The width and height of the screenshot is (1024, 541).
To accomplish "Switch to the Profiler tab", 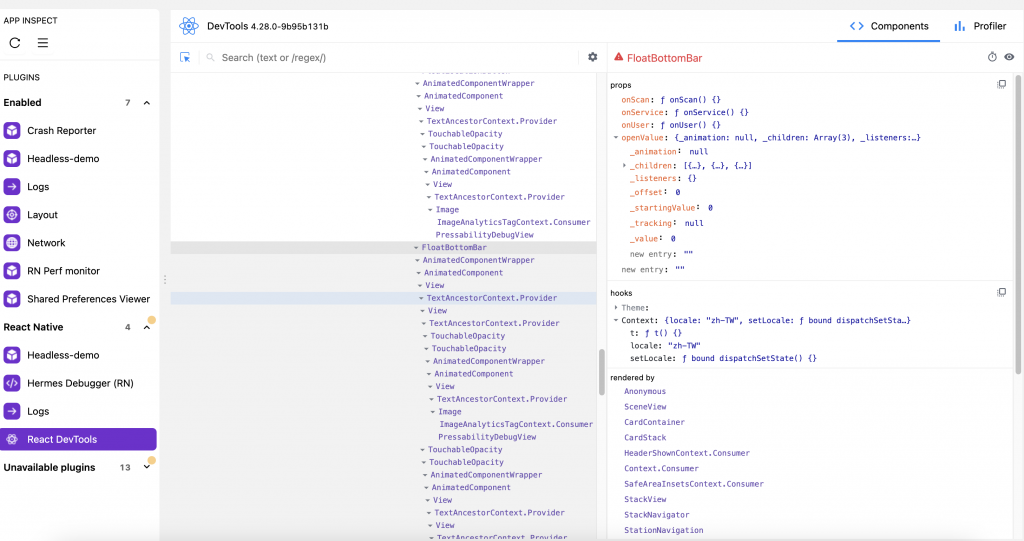I will (x=980, y=26).
